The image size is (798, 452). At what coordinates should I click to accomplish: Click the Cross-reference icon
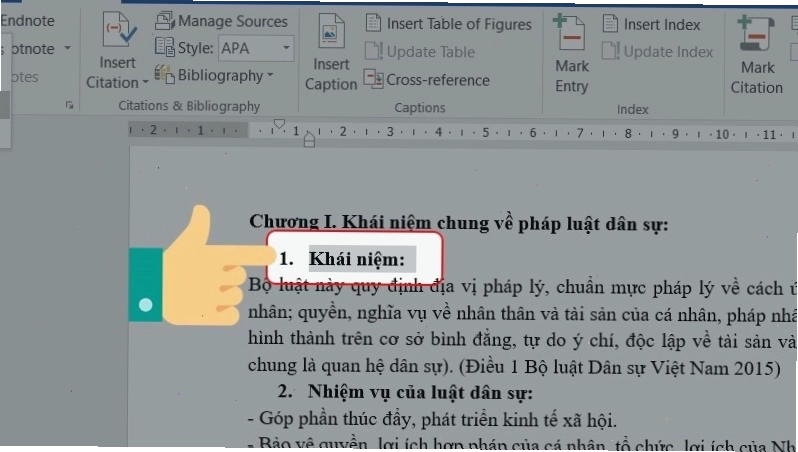click(x=373, y=79)
